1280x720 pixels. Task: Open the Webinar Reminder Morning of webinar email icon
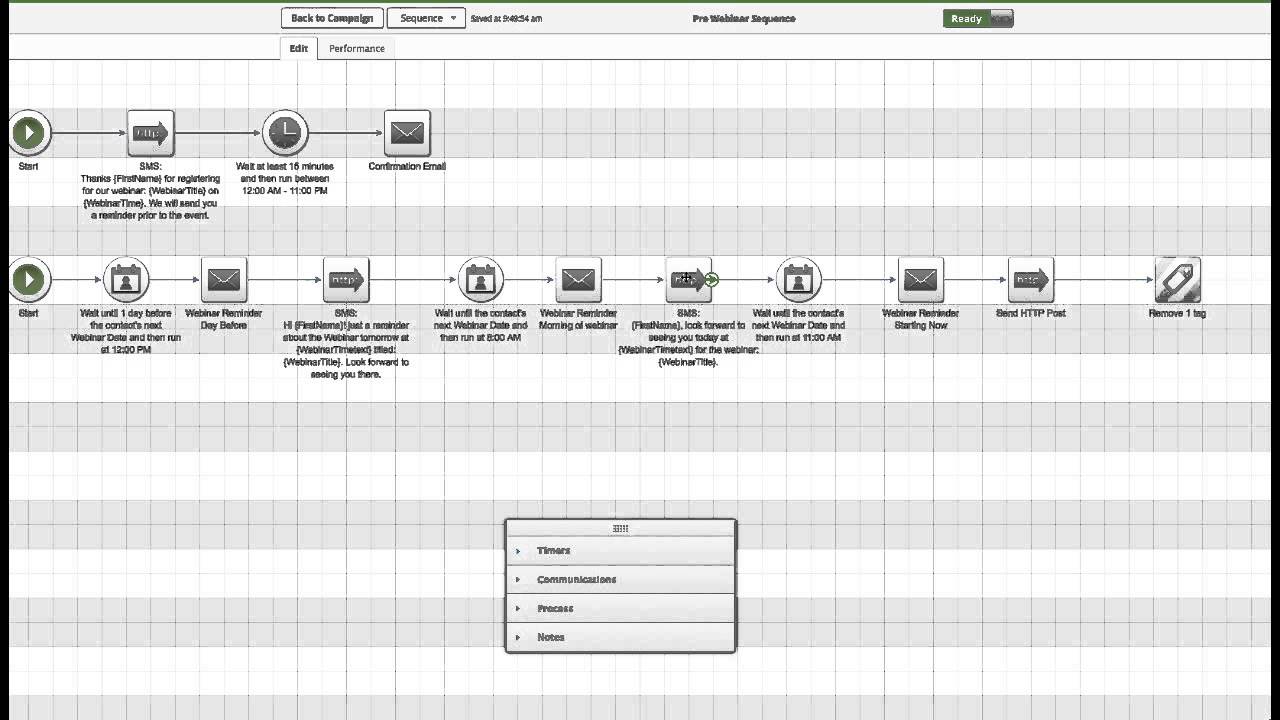coord(578,279)
